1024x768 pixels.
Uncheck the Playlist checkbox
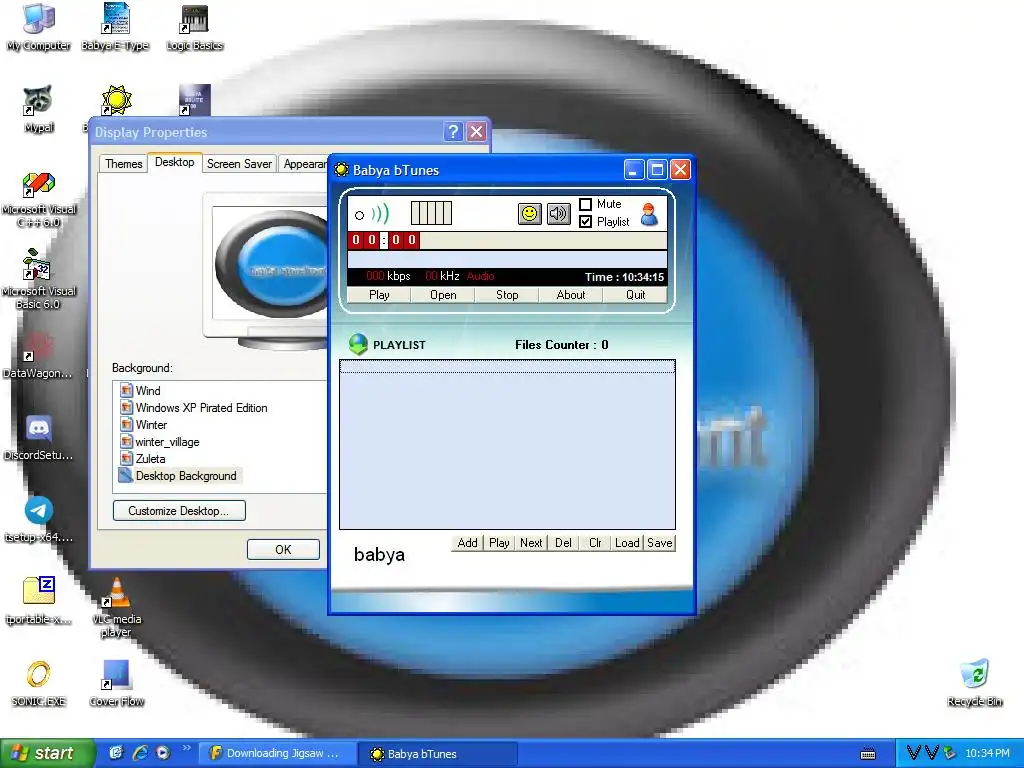pos(585,222)
